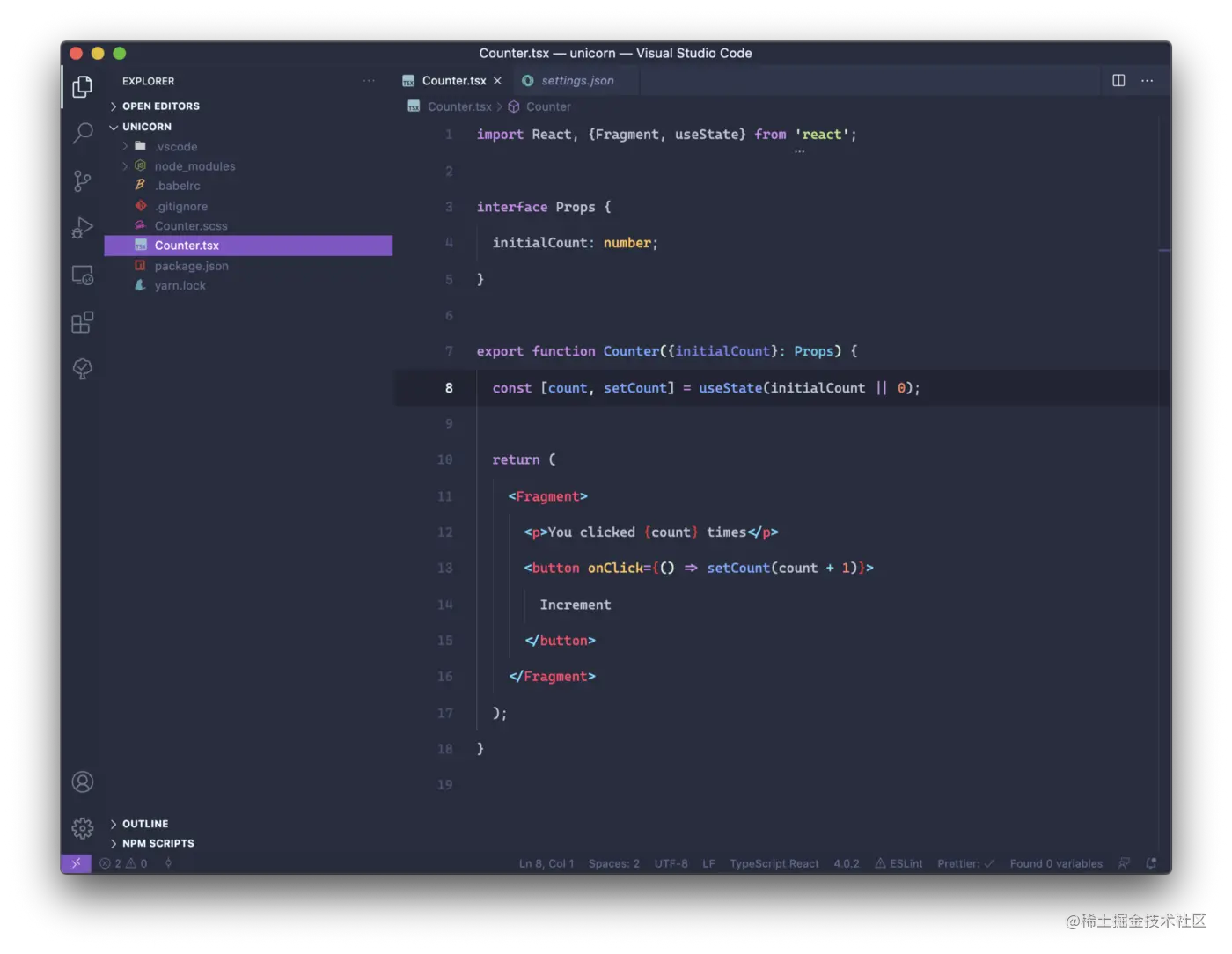The image size is (1232, 954).
Task: Click the ESLint status bar item
Action: (x=898, y=863)
